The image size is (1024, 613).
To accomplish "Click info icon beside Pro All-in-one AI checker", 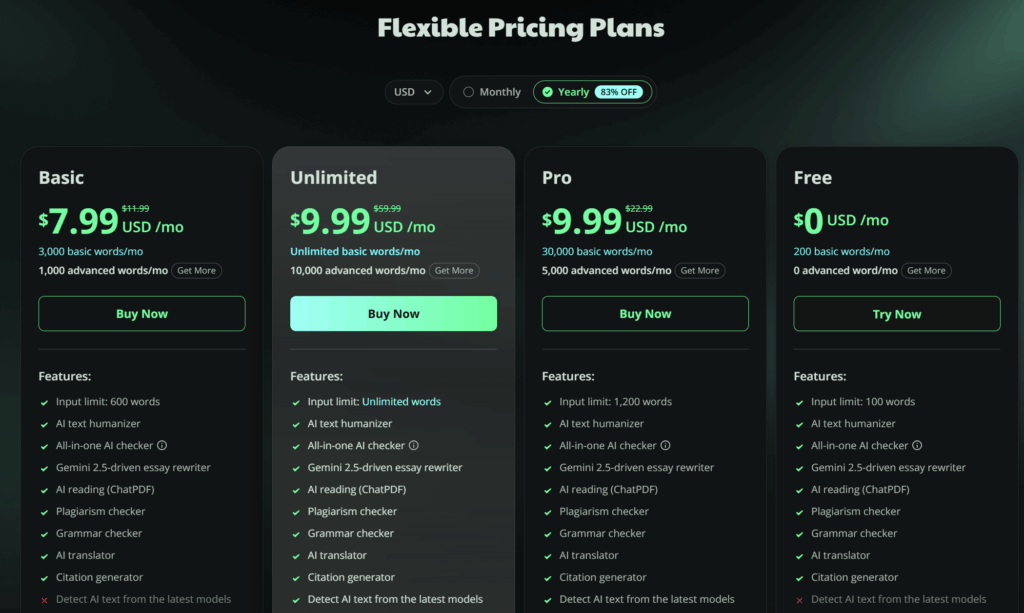I will tap(666, 446).
